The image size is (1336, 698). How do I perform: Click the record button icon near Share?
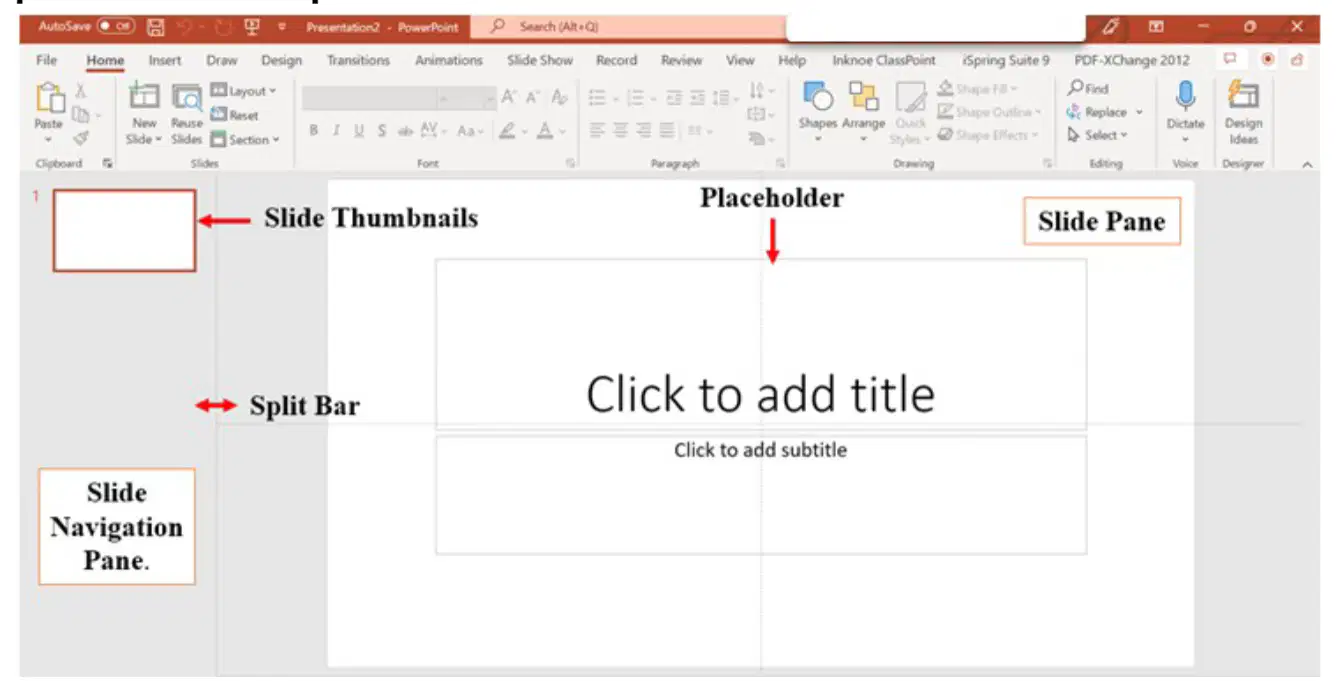point(1269,60)
